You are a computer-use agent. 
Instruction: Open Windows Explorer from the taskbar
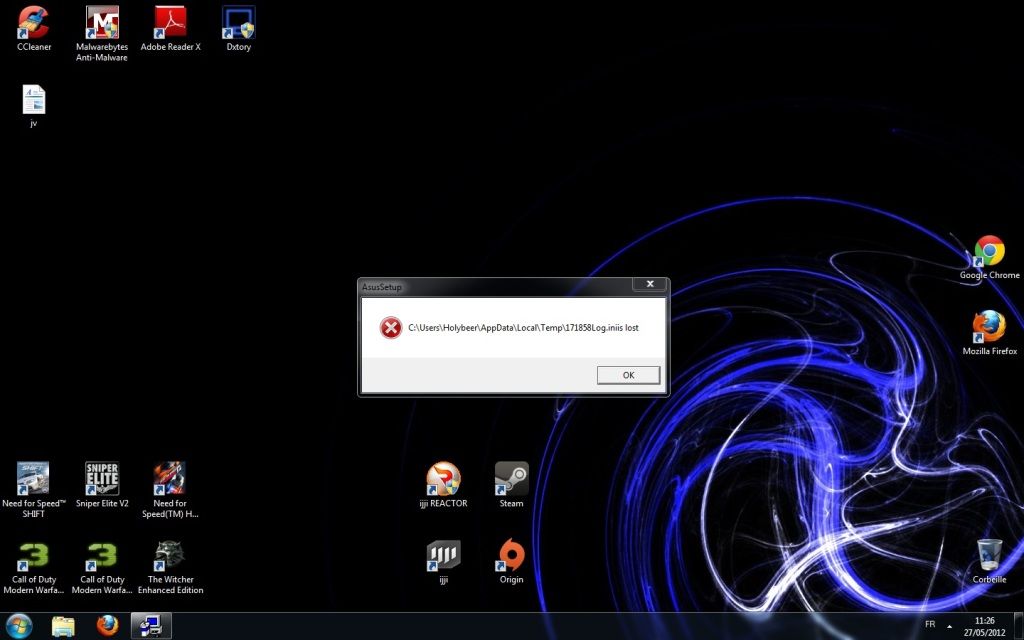63,626
